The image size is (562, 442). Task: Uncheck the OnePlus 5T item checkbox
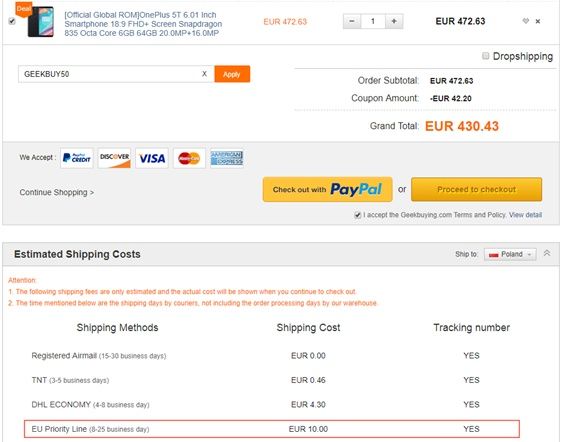(x=12, y=21)
